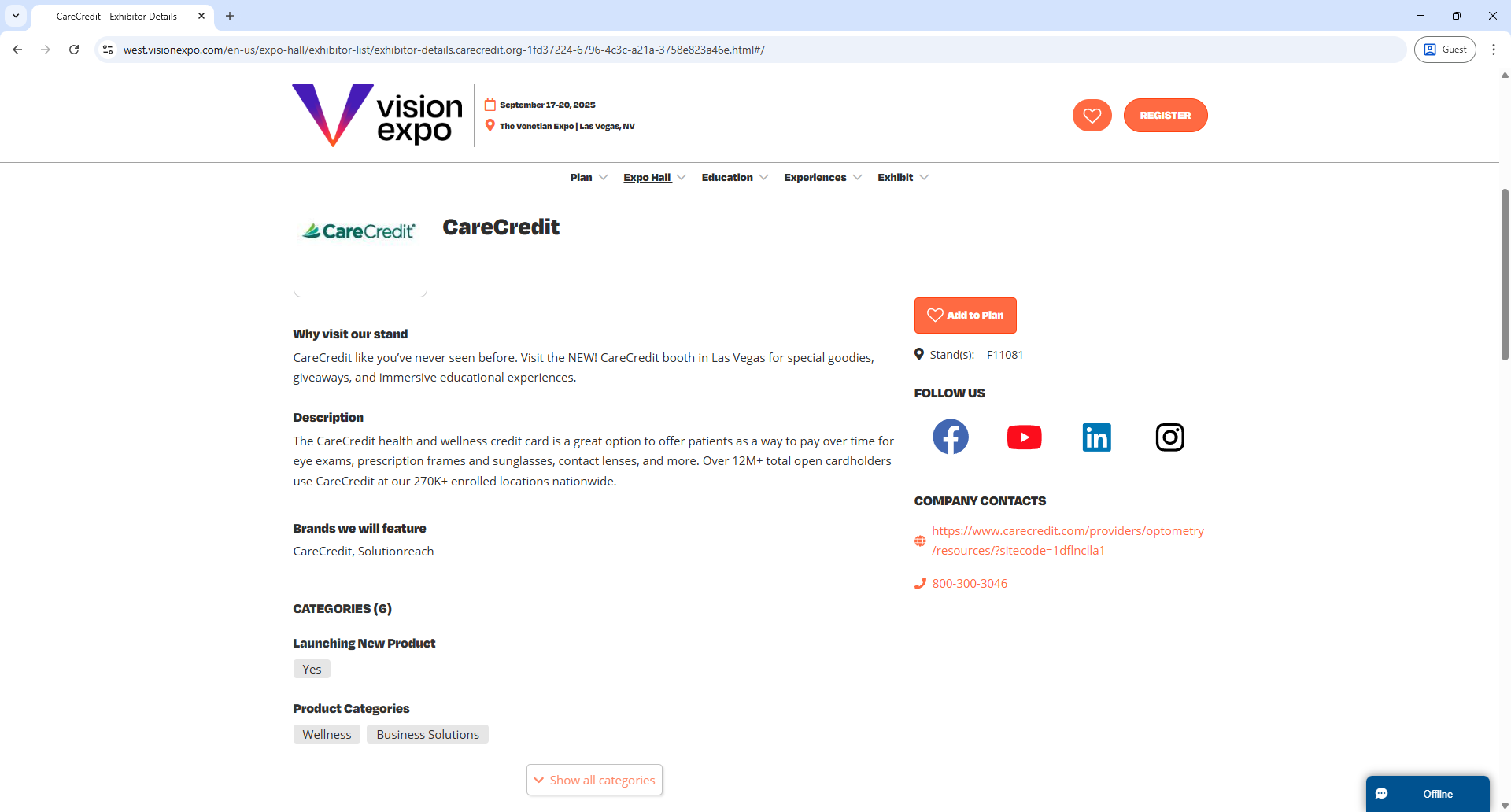
Task: Click the YouTube icon in Follow Us section
Action: point(1024,437)
